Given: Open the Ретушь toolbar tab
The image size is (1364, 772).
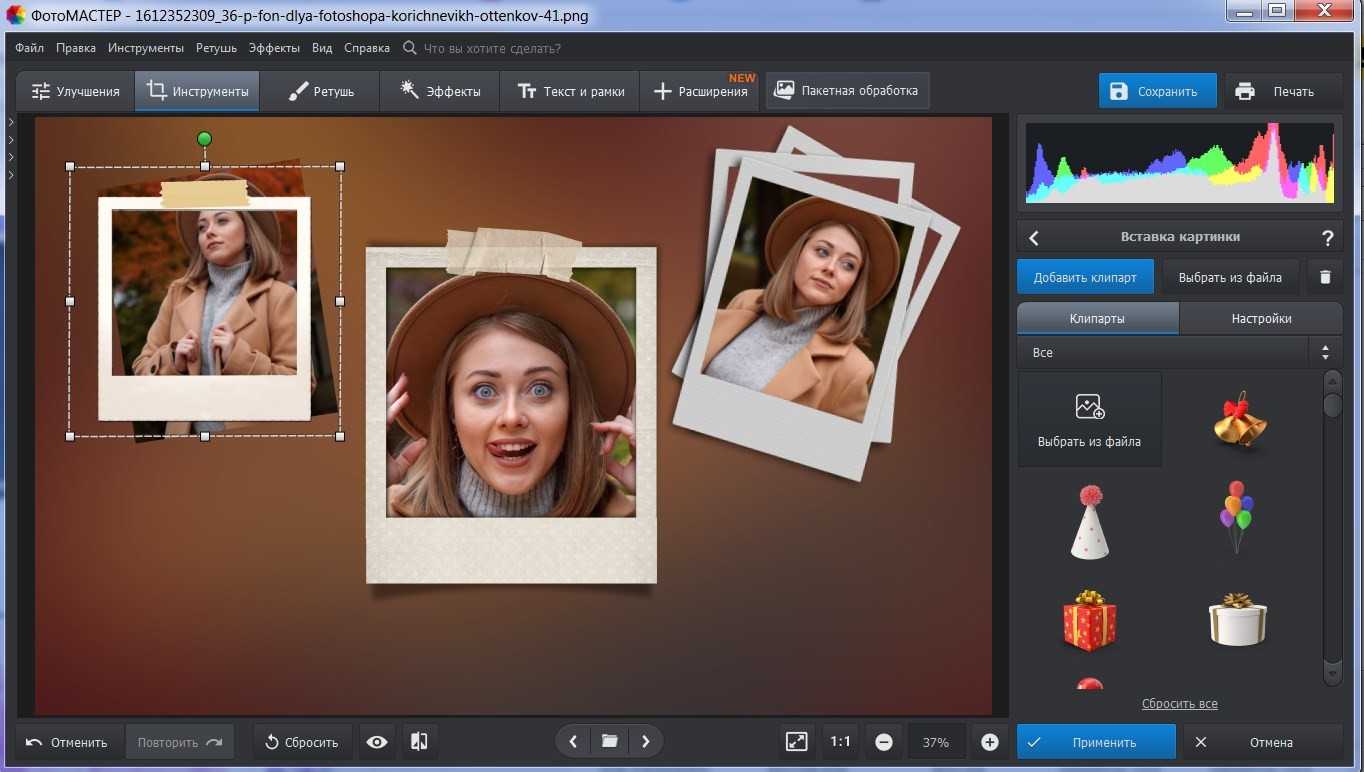Looking at the screenshot, I should pos(320,91).
